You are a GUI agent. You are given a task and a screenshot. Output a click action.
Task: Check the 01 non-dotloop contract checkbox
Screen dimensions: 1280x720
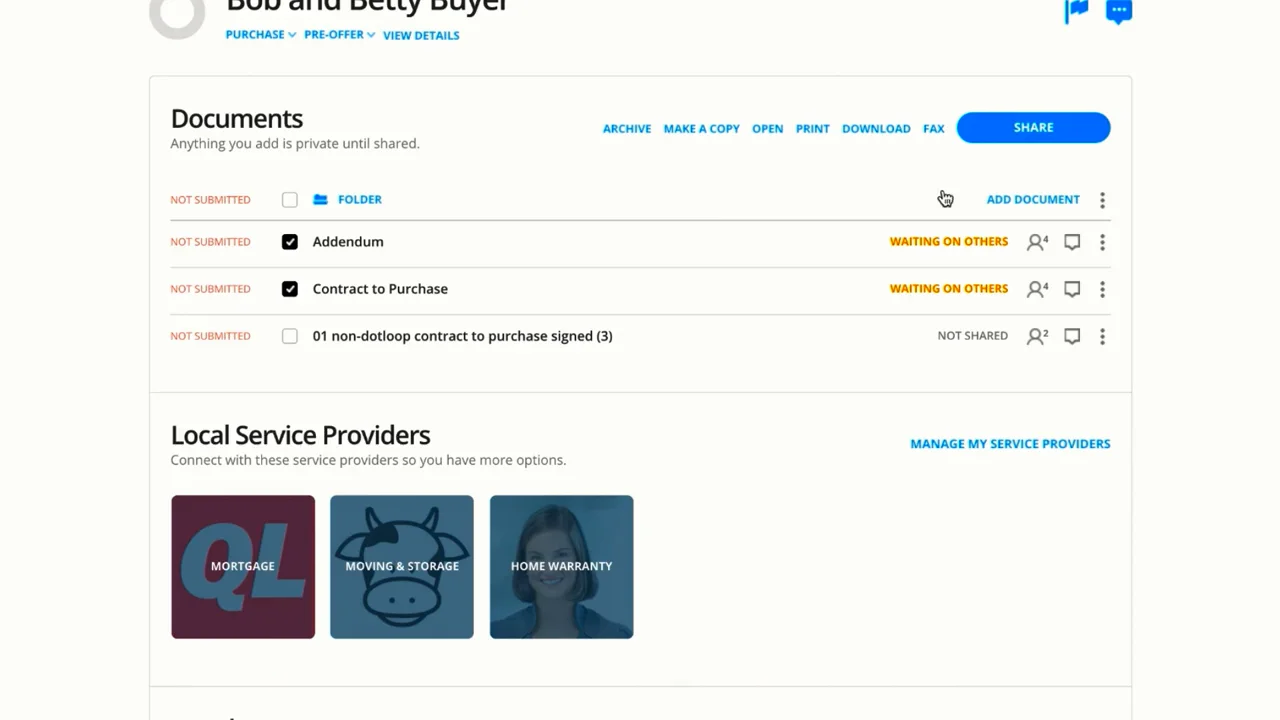(x=290, y=336)
